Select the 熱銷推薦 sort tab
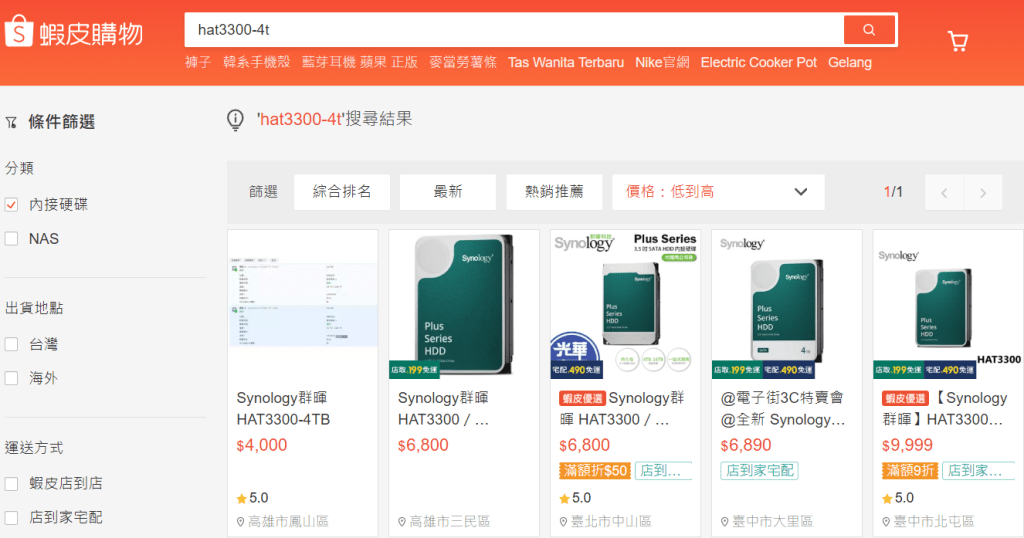The width and height of the screenshot is (1024, 538). click(x=554, y=192)
